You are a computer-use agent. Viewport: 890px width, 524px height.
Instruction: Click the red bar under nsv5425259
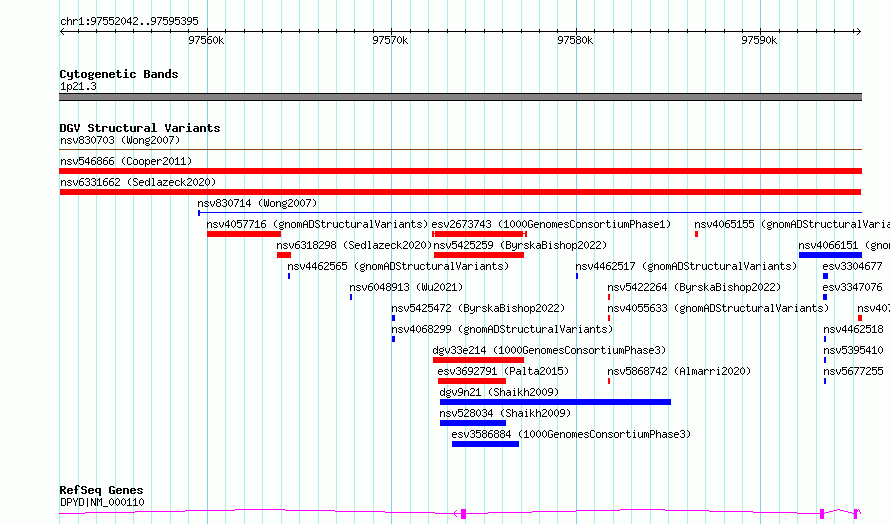click(479, 255)
